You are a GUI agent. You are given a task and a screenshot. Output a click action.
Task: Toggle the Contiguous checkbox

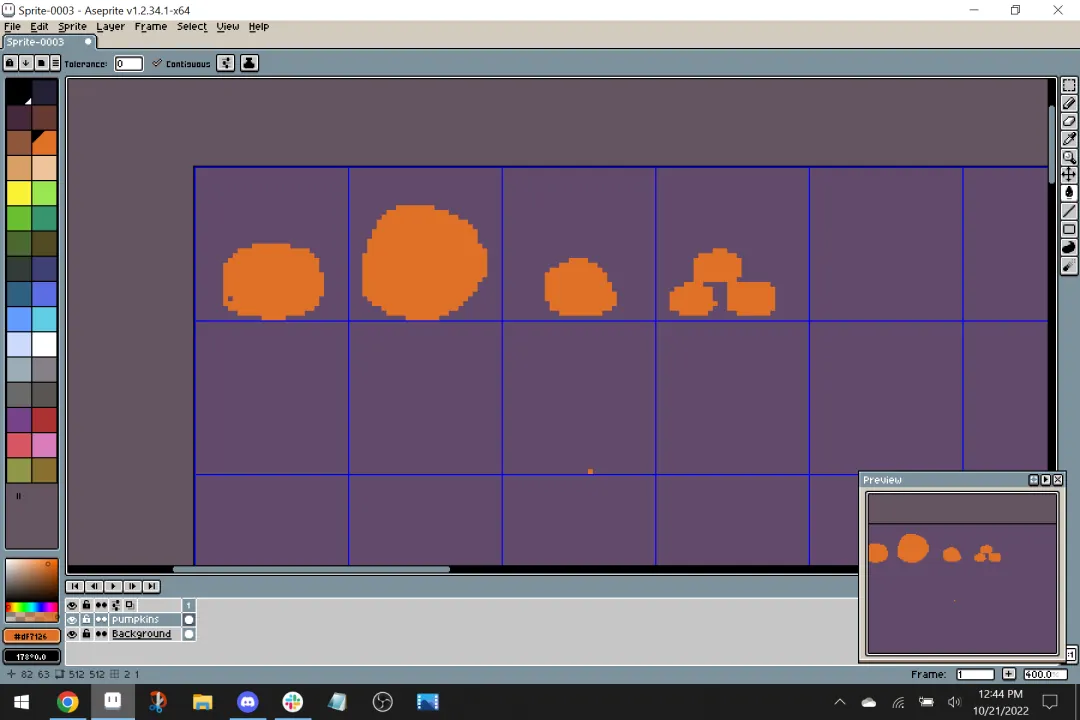(x=157, y=63)
